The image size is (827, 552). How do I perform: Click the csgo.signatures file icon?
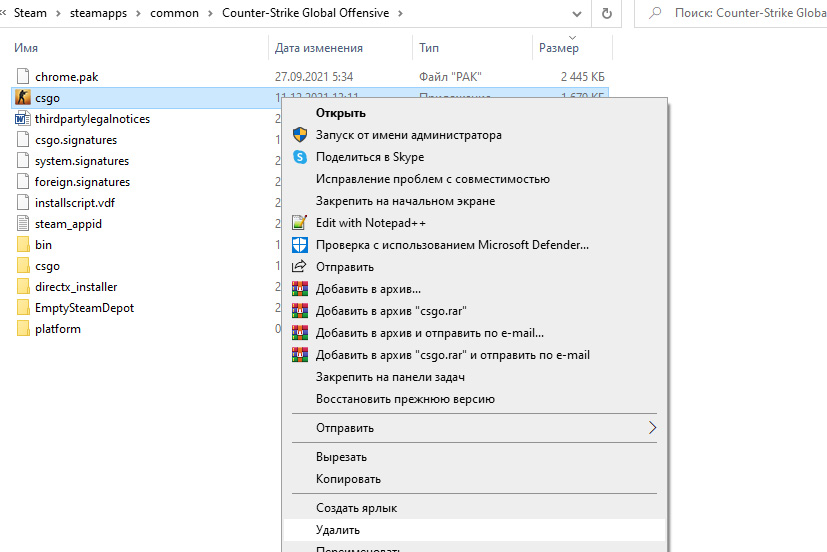[x=23, y=140]
